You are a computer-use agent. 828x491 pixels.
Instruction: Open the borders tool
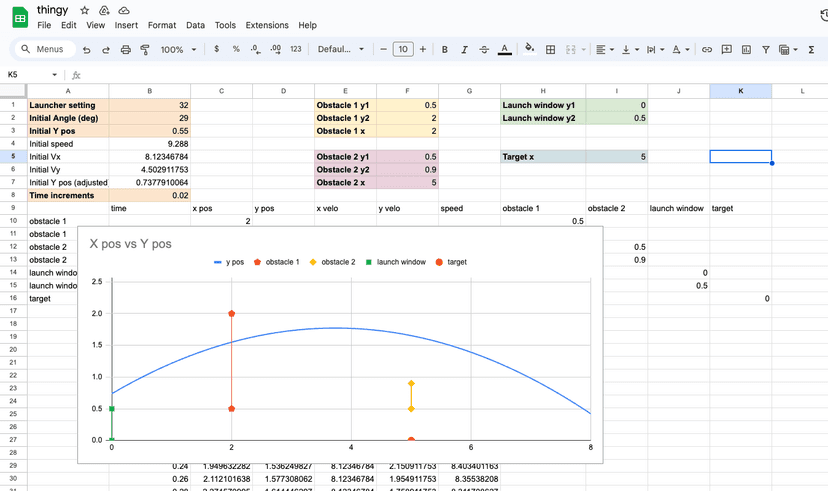tap(550, 49)
